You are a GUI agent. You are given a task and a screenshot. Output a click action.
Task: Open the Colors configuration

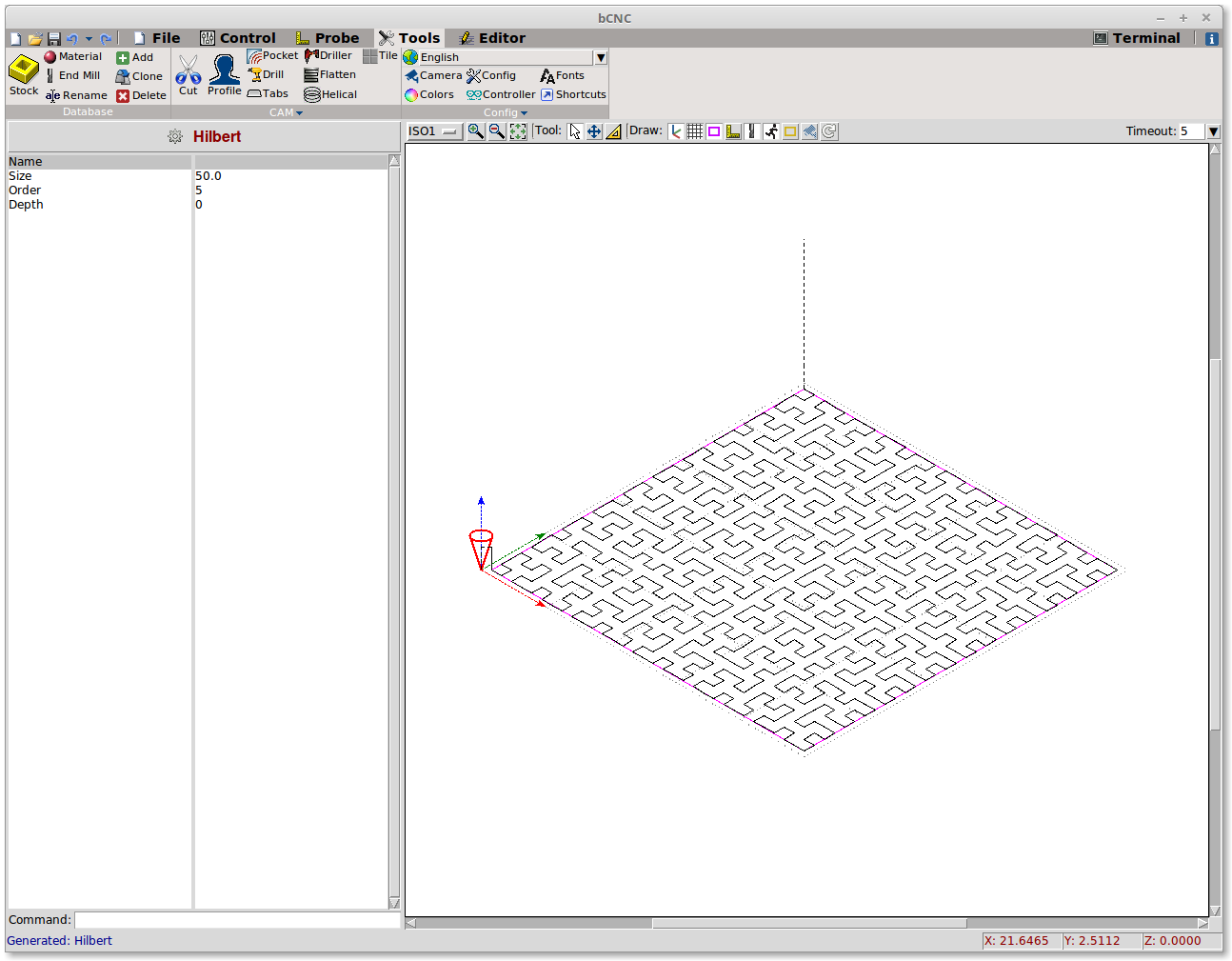[429, 94]
